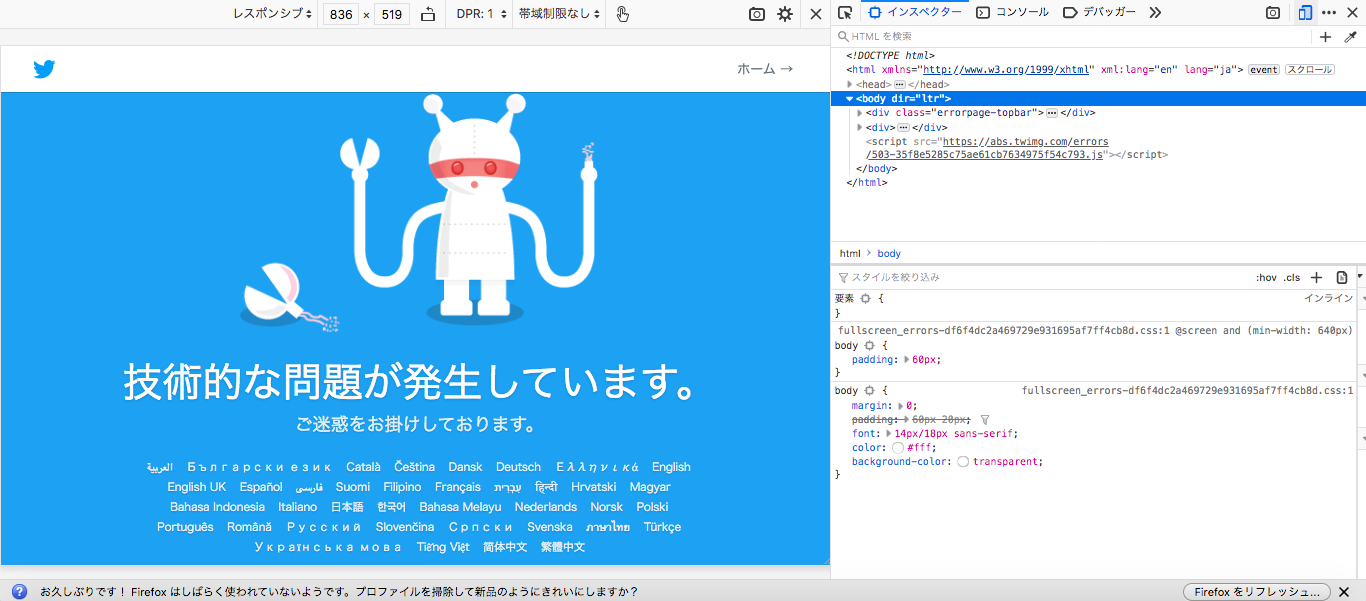Toggle responsive design mode button in devtools
Screen dimensions: 1366x601
click(1305, 13)
